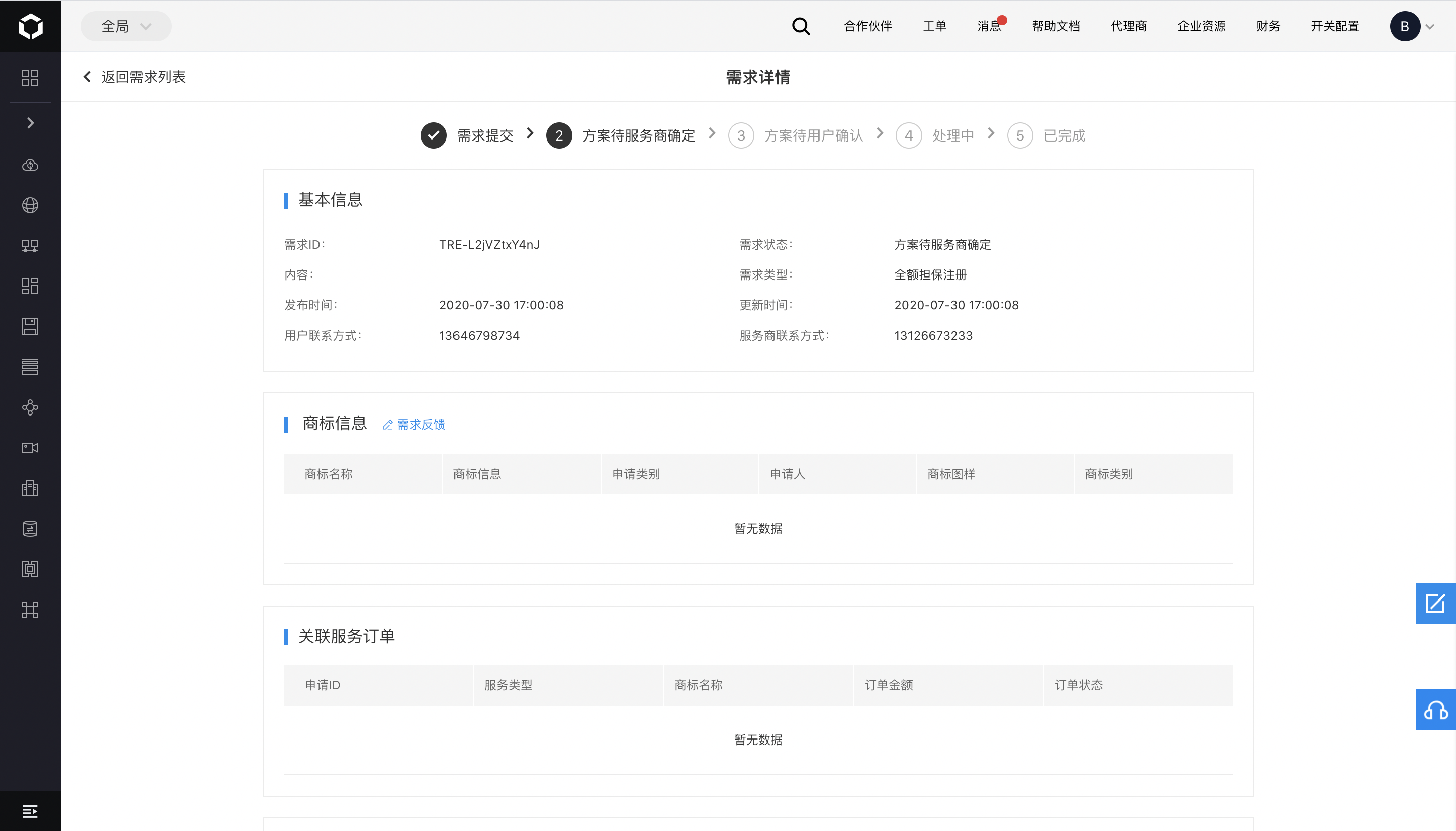
Task: Click the search magnifier icon
Action: (x=801, y=26)
